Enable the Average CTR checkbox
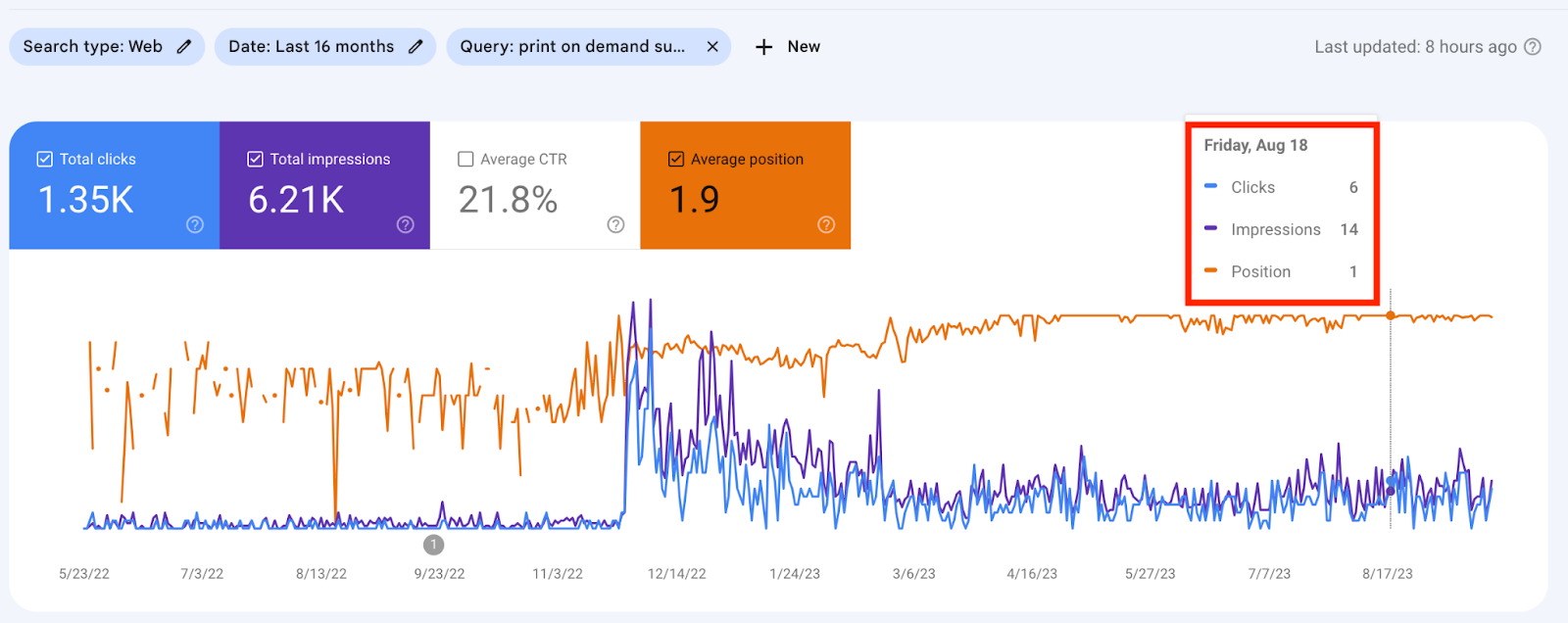1568x623 pixels. coord(465,159)
